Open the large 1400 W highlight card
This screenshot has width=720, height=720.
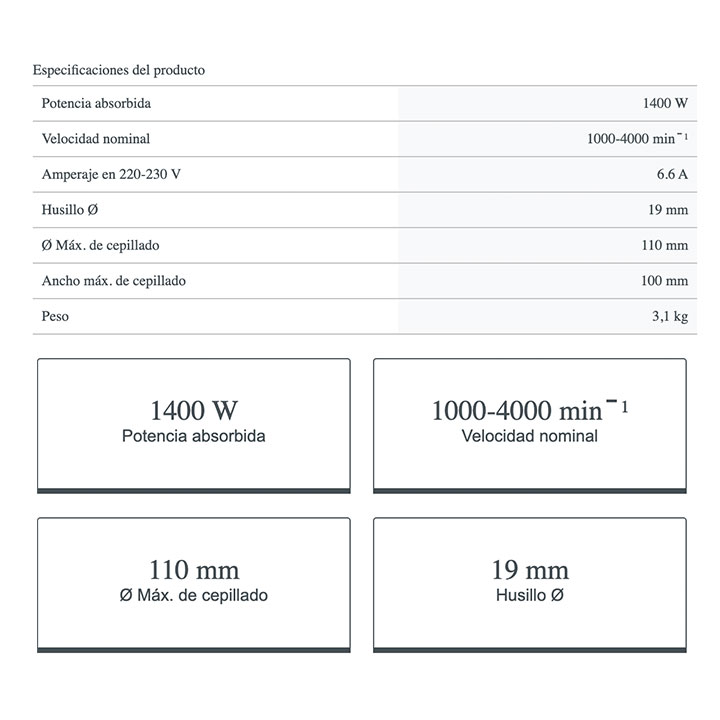click(x=194, y=424)
